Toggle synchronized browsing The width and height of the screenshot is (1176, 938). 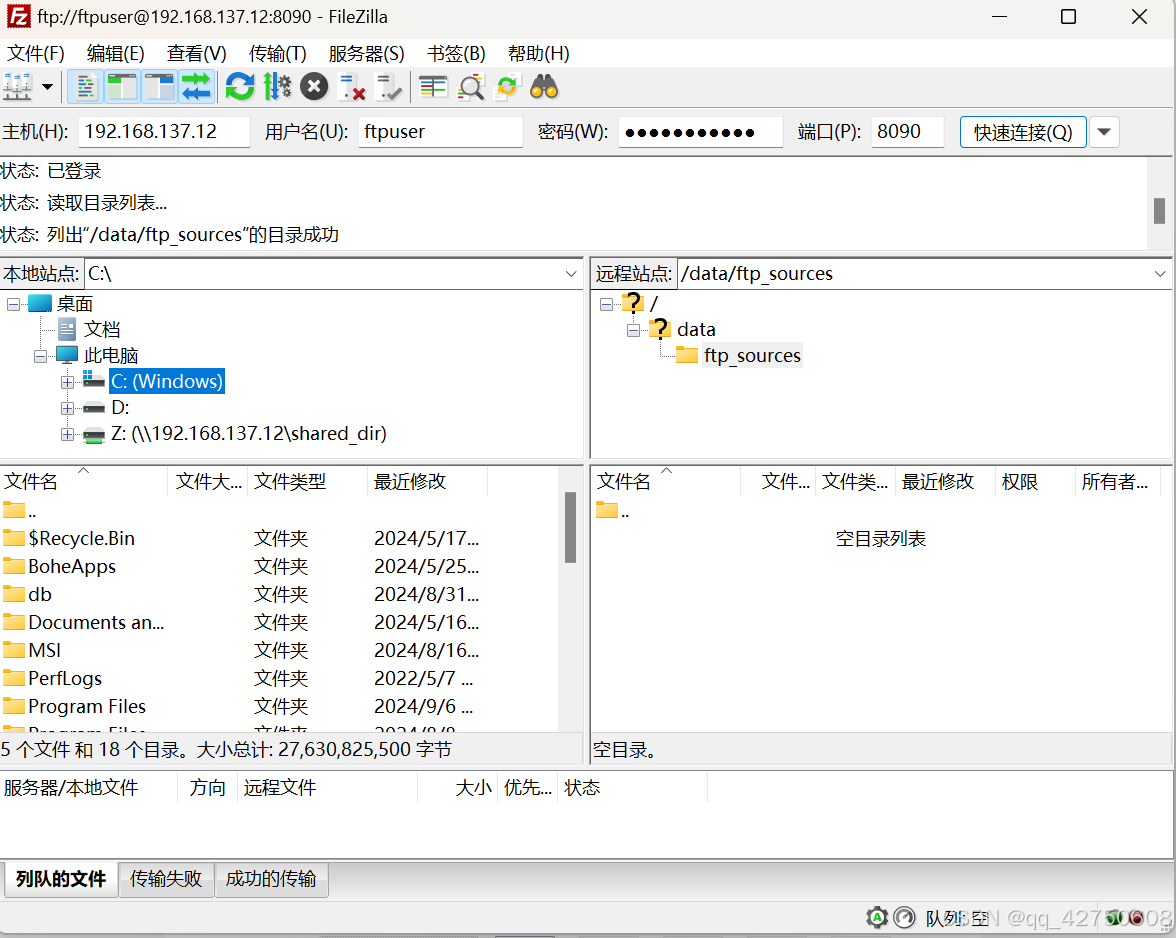[508, 87]
